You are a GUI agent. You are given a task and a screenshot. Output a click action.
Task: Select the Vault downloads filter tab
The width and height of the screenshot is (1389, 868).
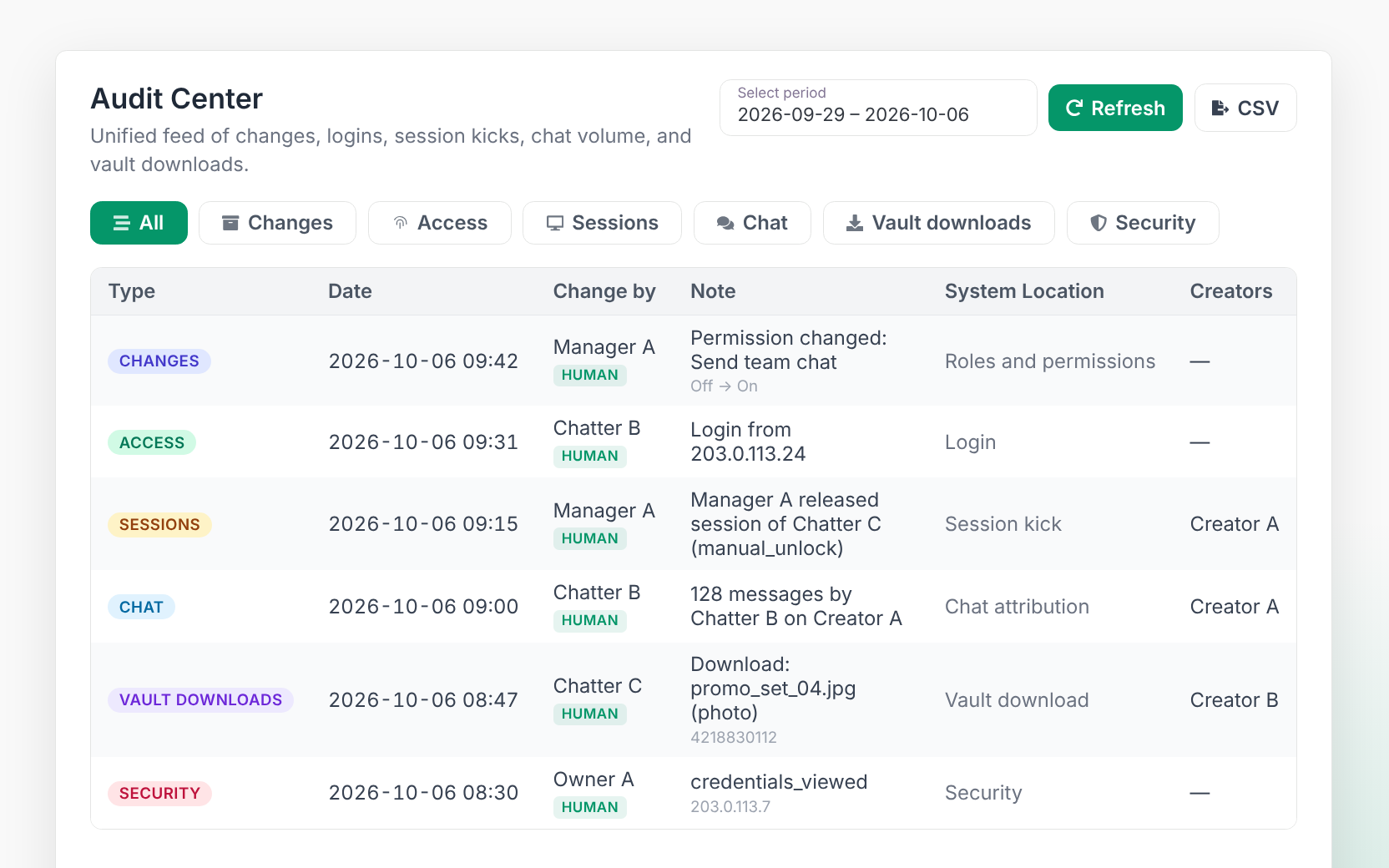point(939,223)
